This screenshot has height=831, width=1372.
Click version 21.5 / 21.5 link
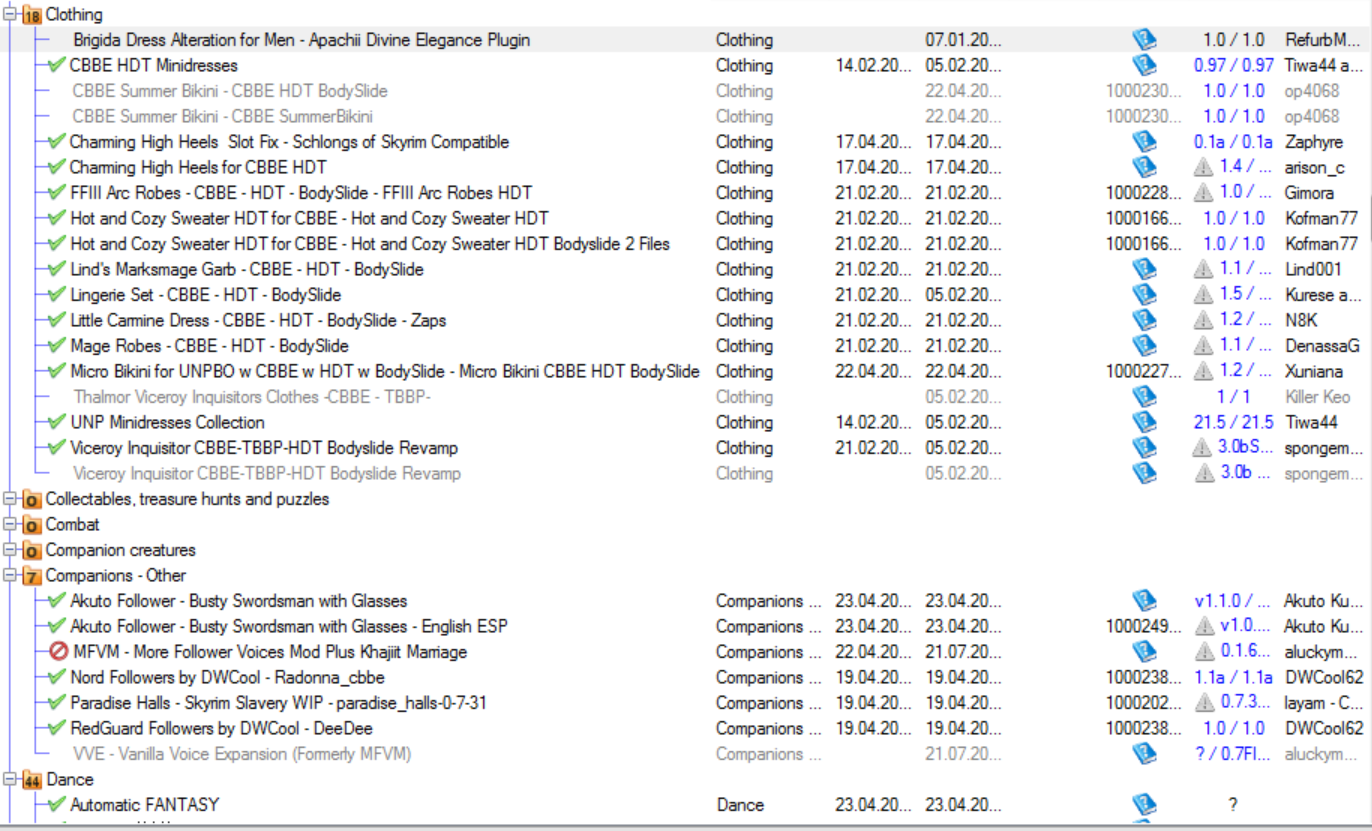tap(1233, 422)
